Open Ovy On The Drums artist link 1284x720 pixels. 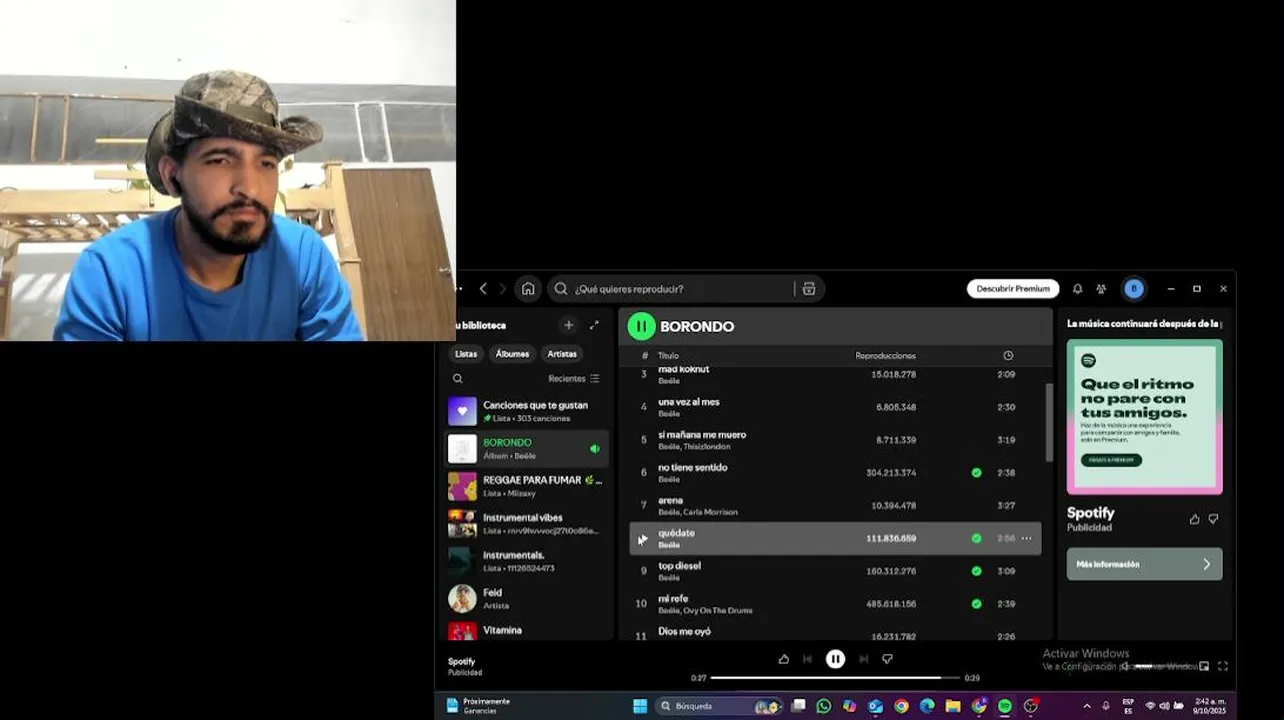(718, 610)
